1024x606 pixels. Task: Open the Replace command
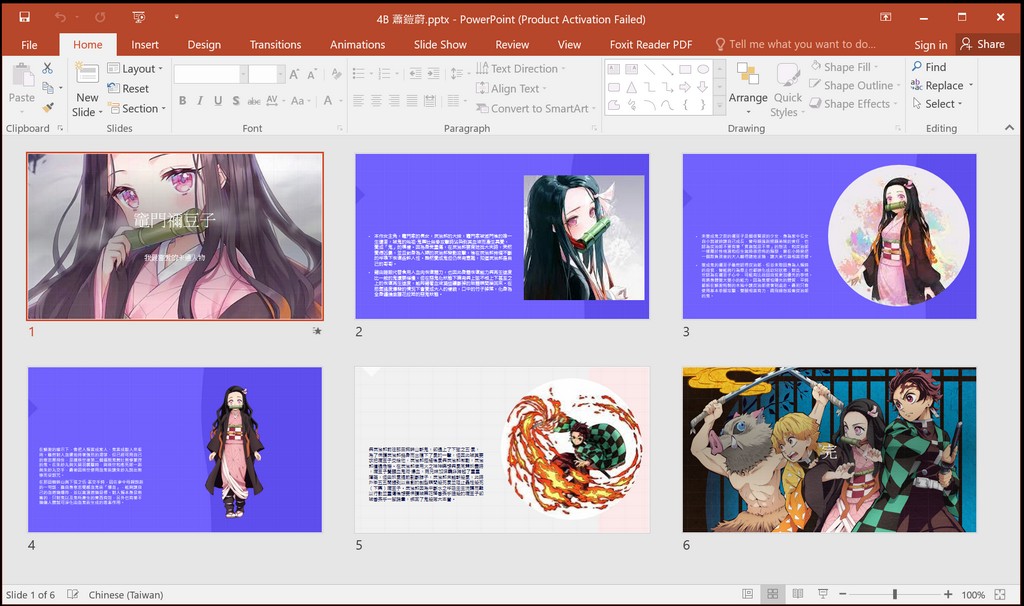942,85
